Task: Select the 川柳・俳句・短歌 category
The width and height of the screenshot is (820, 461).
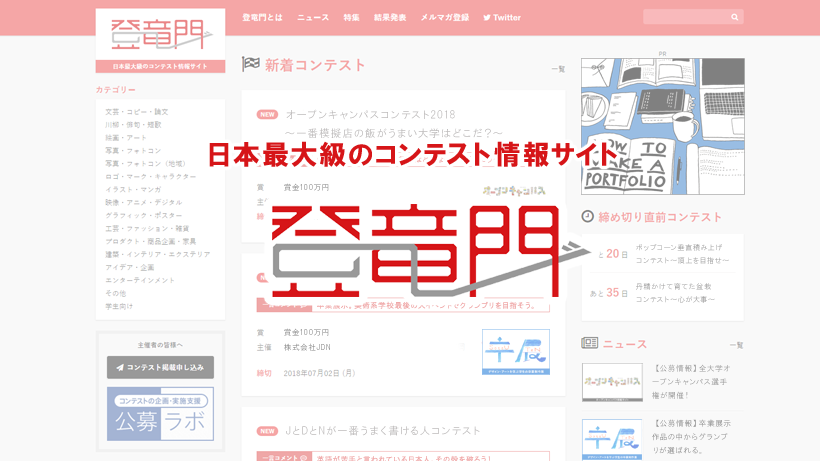Action: click(133, 125)
